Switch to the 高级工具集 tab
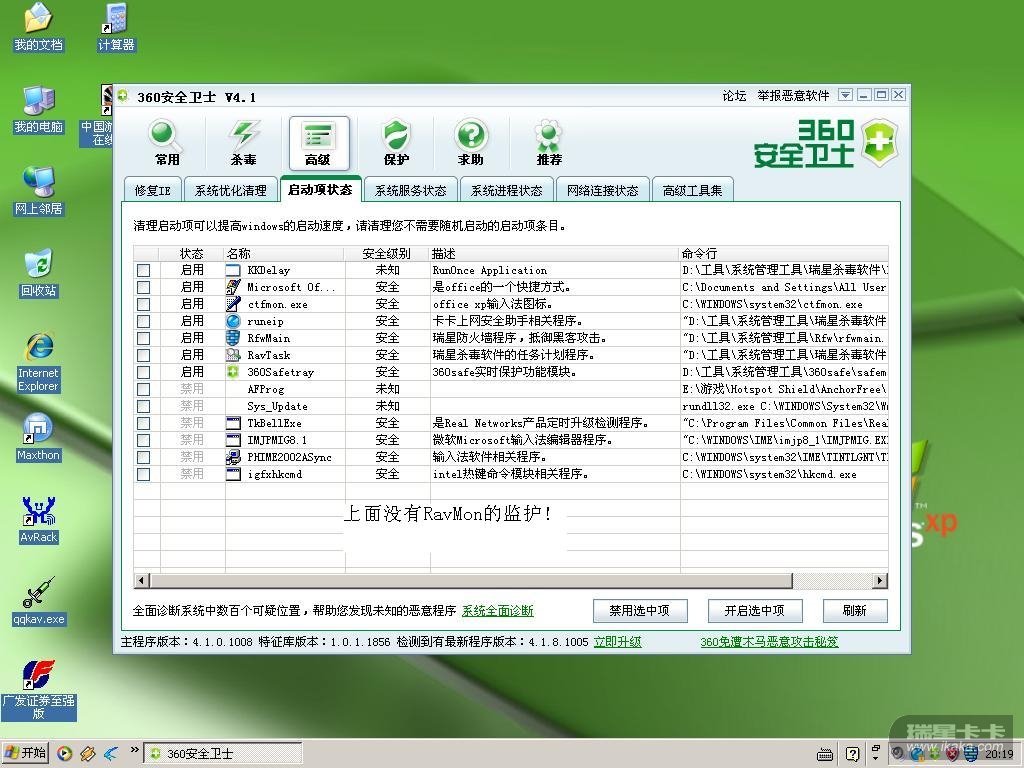Viewport: 1024px width, 768px height. click(692, 191)
